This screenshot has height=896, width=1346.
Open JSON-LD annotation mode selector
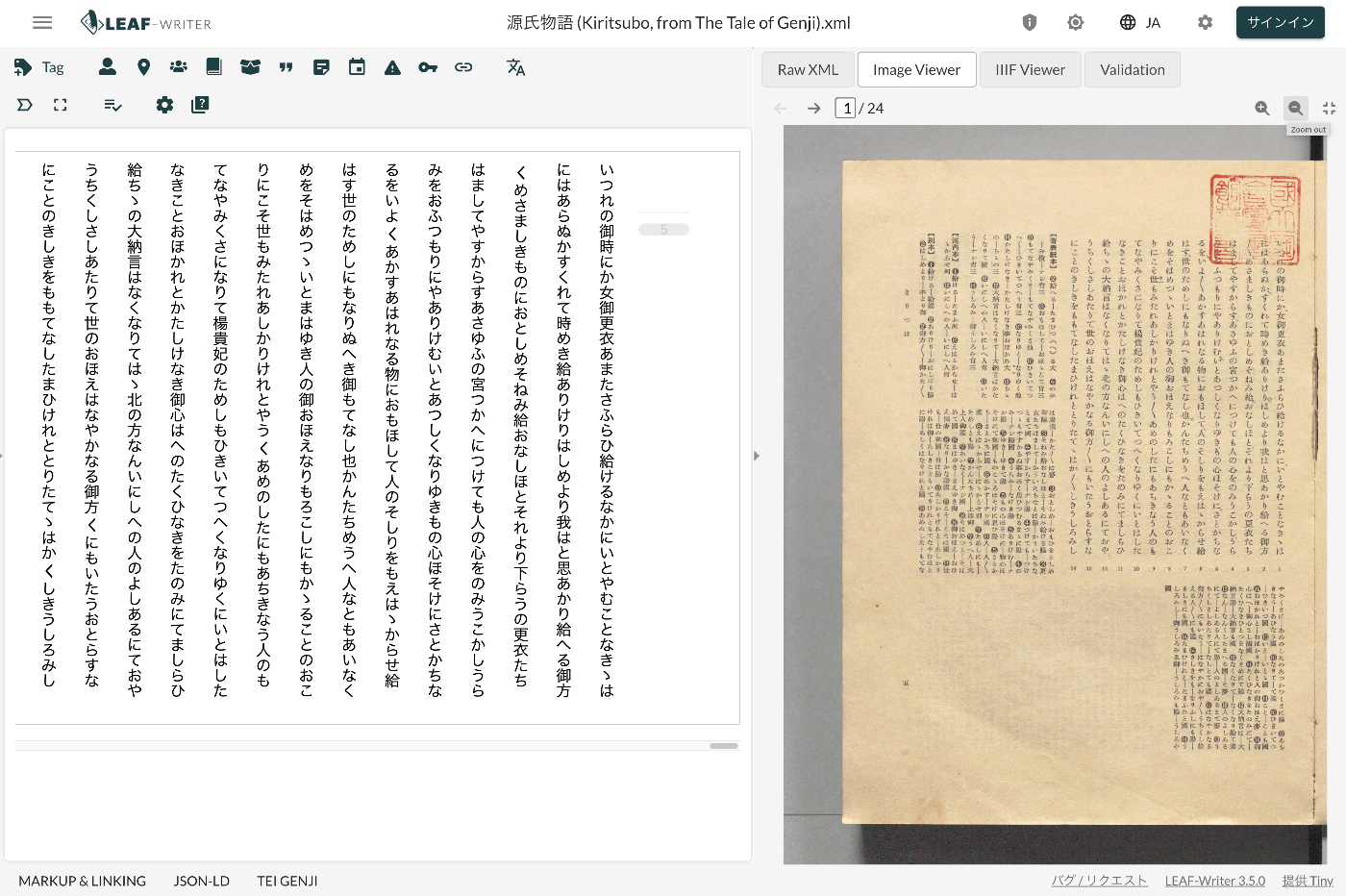coord(202,881)
